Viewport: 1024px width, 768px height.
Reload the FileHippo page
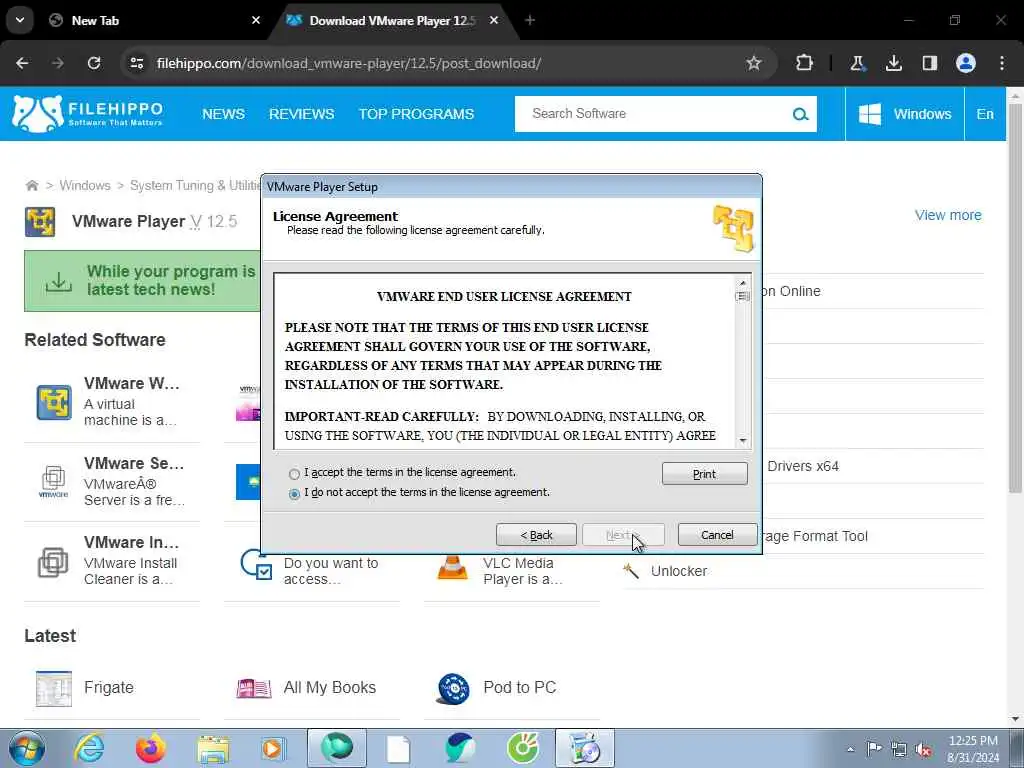[x=94, y=63]
